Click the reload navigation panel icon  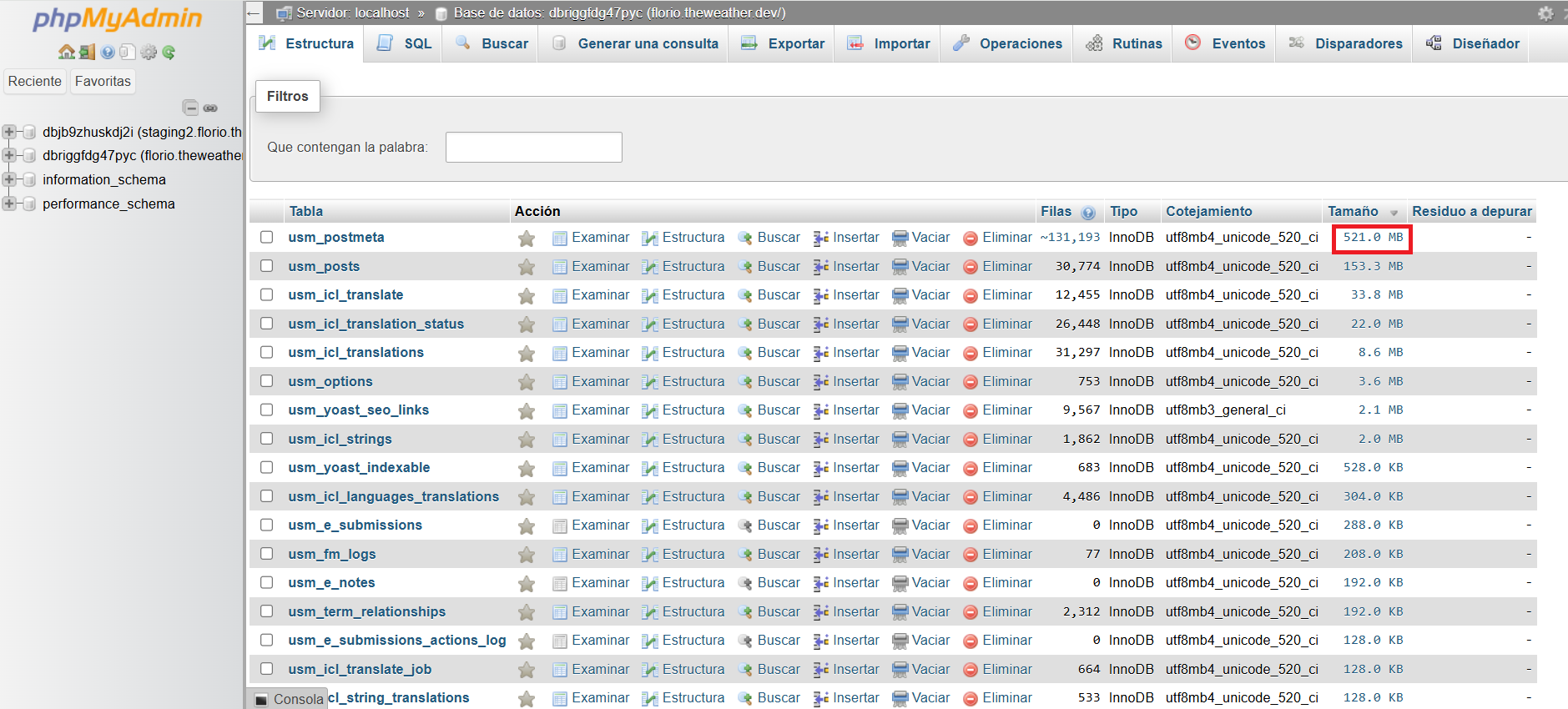pyautogui.click(x=169, y=53)
